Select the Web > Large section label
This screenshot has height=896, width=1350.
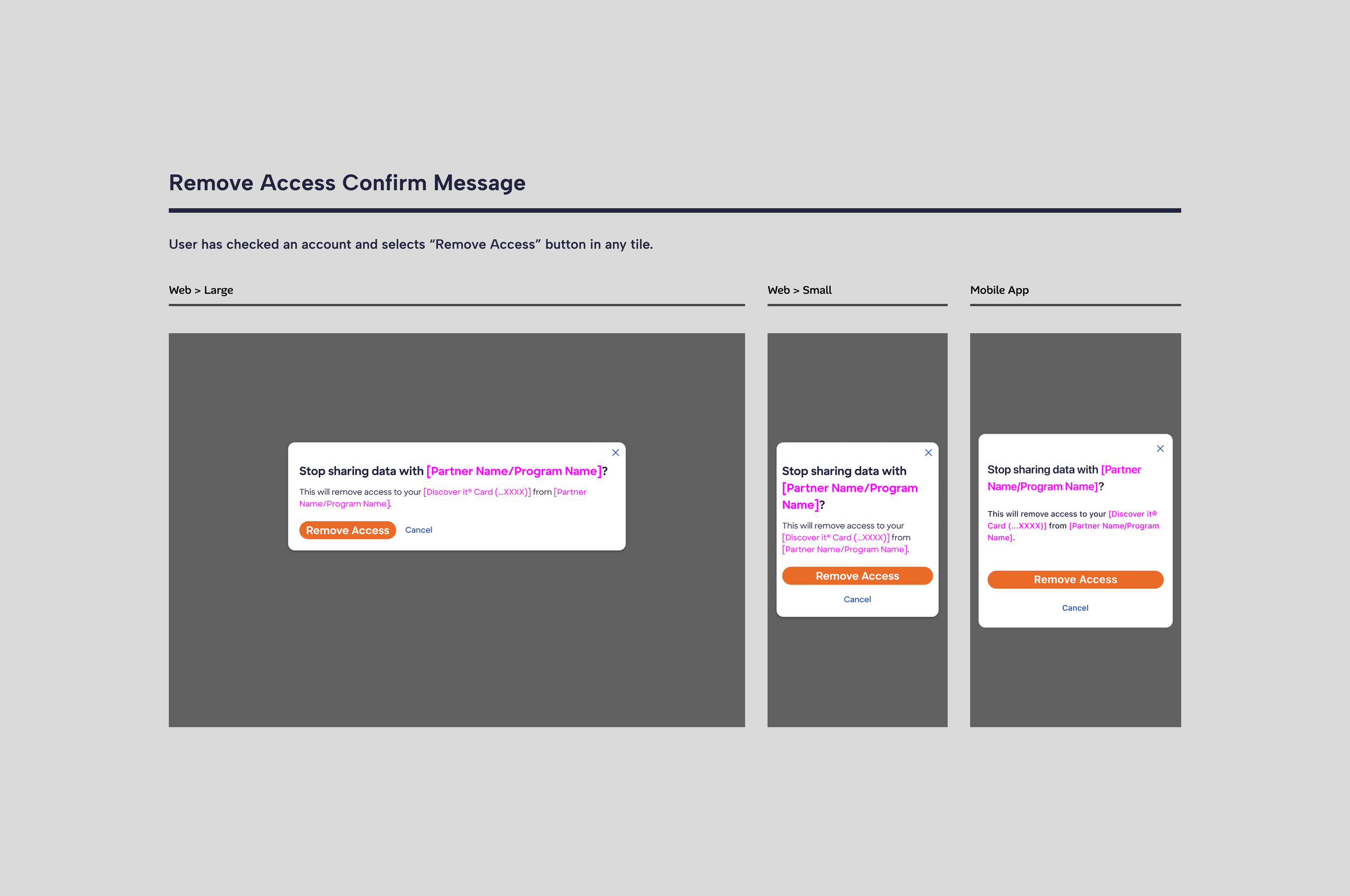[201, 290]
